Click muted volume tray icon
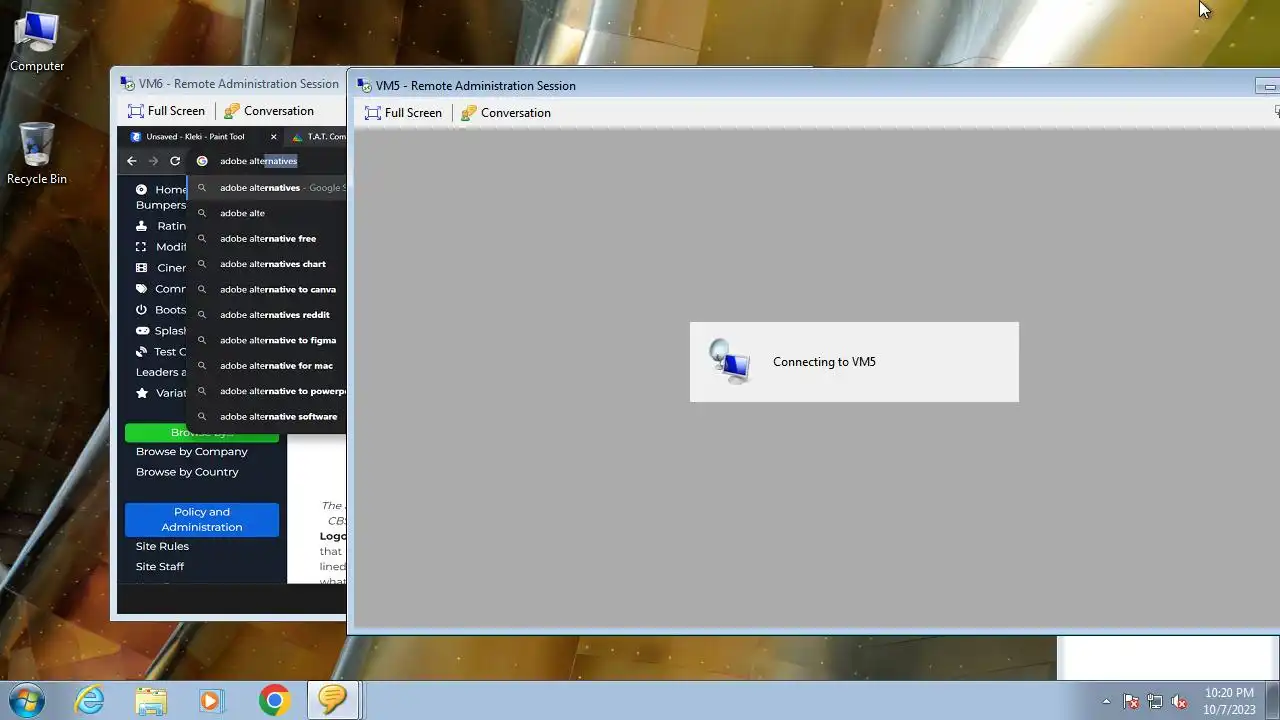1280x720 pixels. (x=1180, y=702)
